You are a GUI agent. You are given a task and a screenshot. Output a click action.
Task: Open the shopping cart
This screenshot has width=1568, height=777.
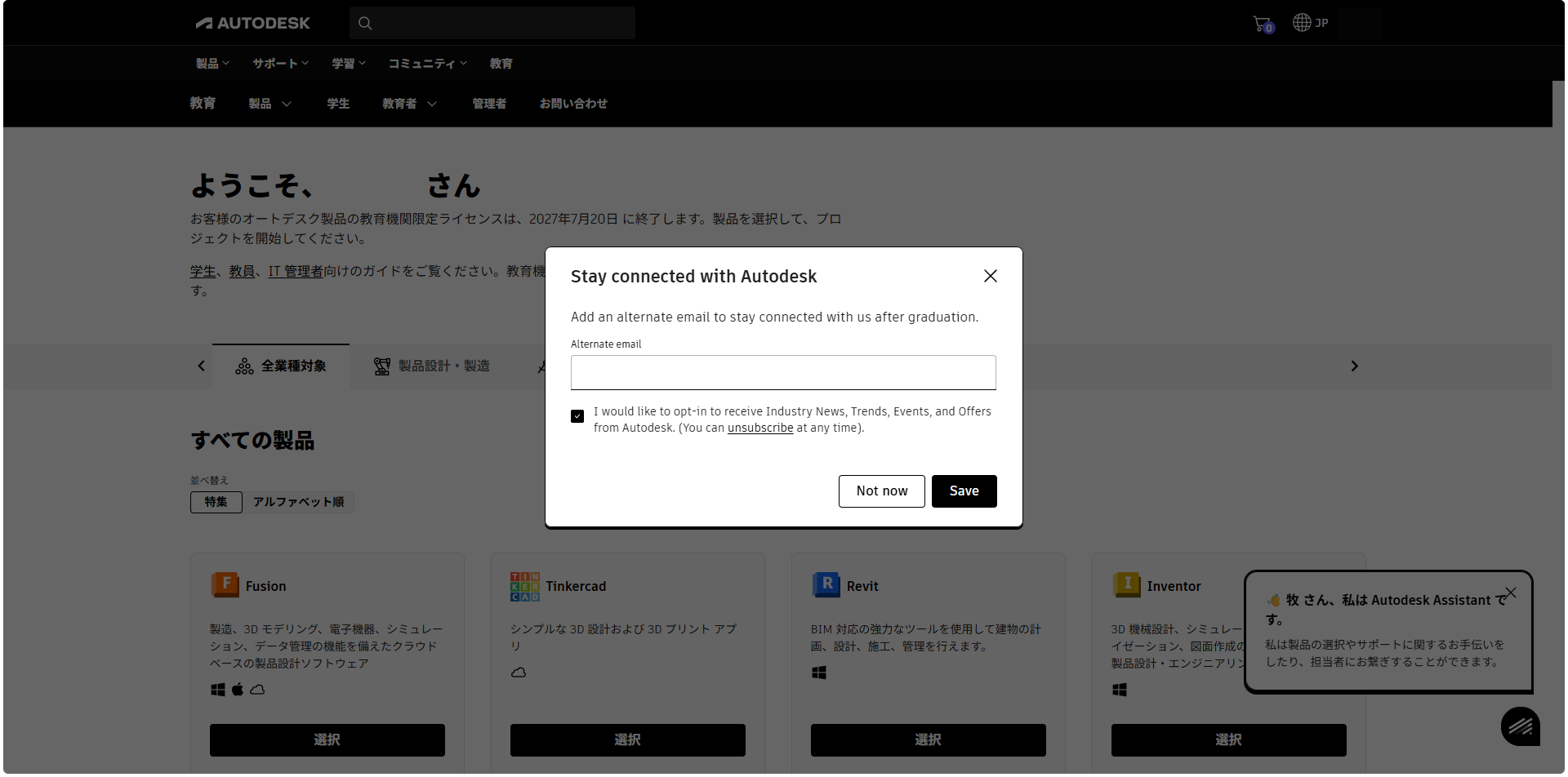coord(1263,24)
